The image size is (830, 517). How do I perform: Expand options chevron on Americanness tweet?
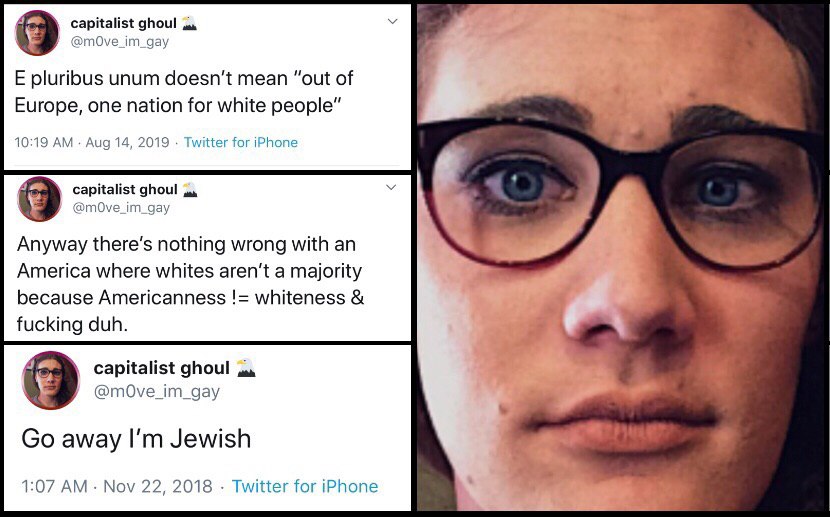tap(391, 187)
